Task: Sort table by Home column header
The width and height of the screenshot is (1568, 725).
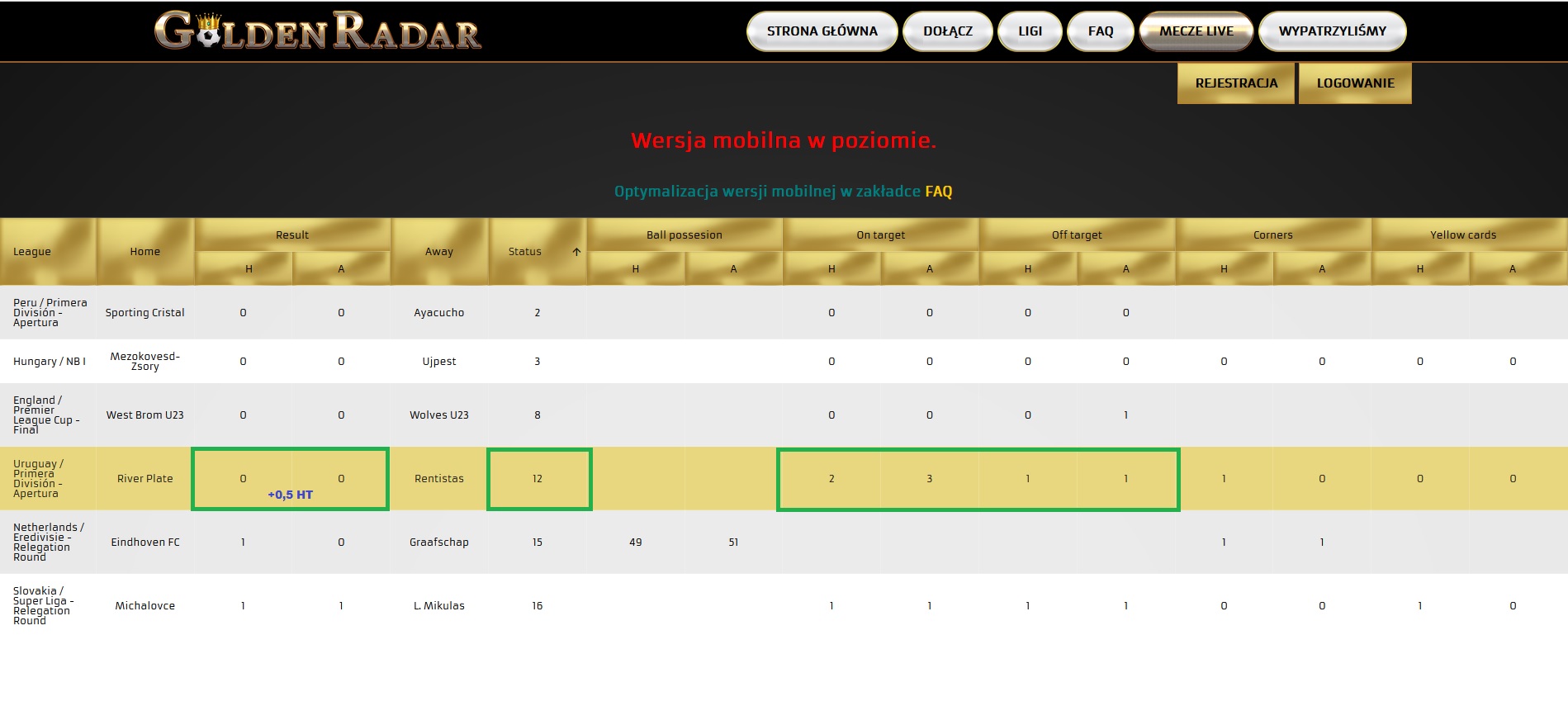Action: coord(145,252)
